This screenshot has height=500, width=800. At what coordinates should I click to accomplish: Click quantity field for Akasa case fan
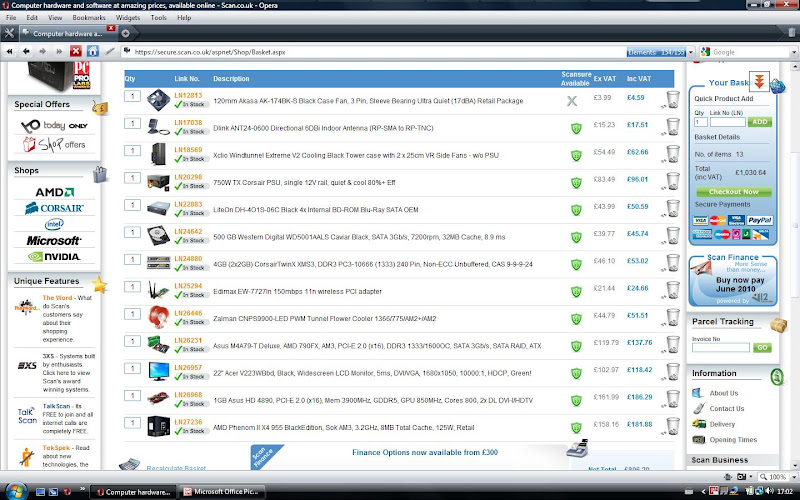click(x=132, y=96)
